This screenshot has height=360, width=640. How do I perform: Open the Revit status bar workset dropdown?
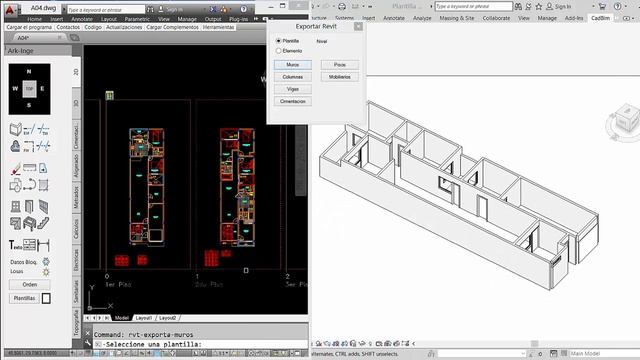point(523,353)
